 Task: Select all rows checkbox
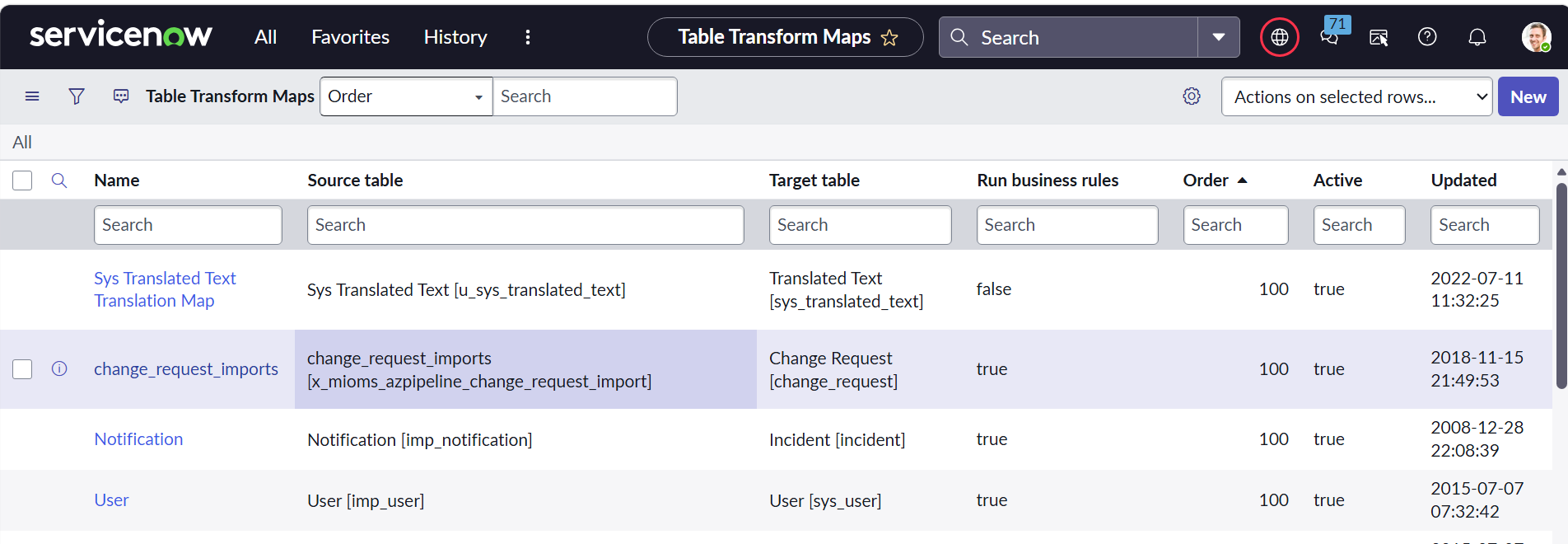22,180
